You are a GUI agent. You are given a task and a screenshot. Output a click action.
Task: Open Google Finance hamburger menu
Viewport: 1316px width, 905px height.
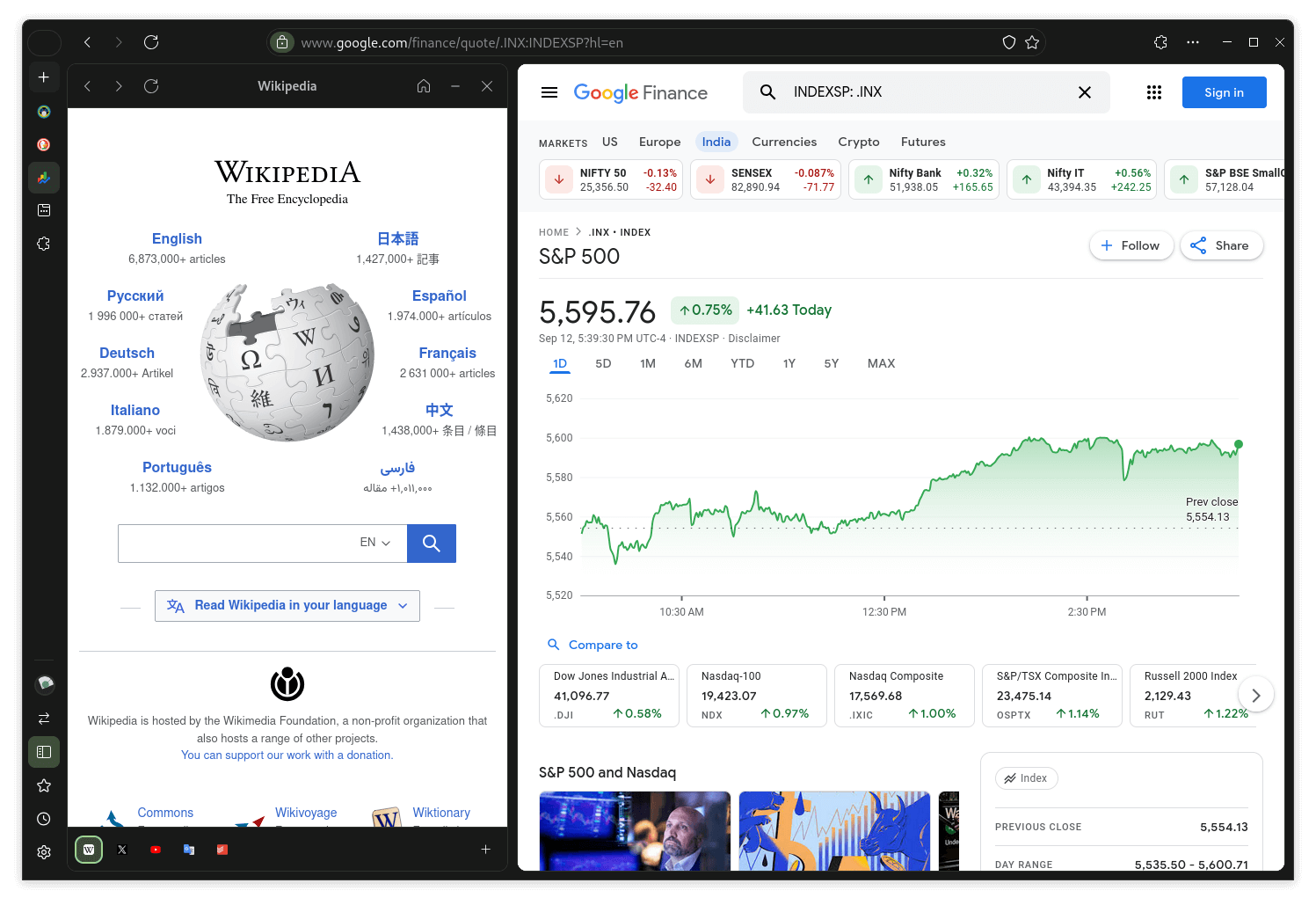(549, 92)
